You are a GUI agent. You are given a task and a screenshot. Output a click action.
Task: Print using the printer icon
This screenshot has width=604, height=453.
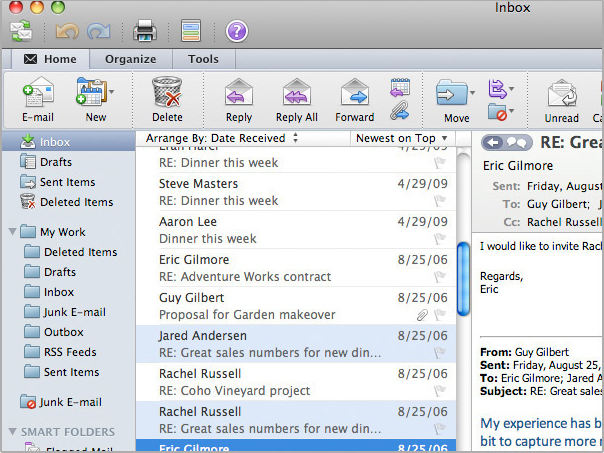[x=145, y=31]
